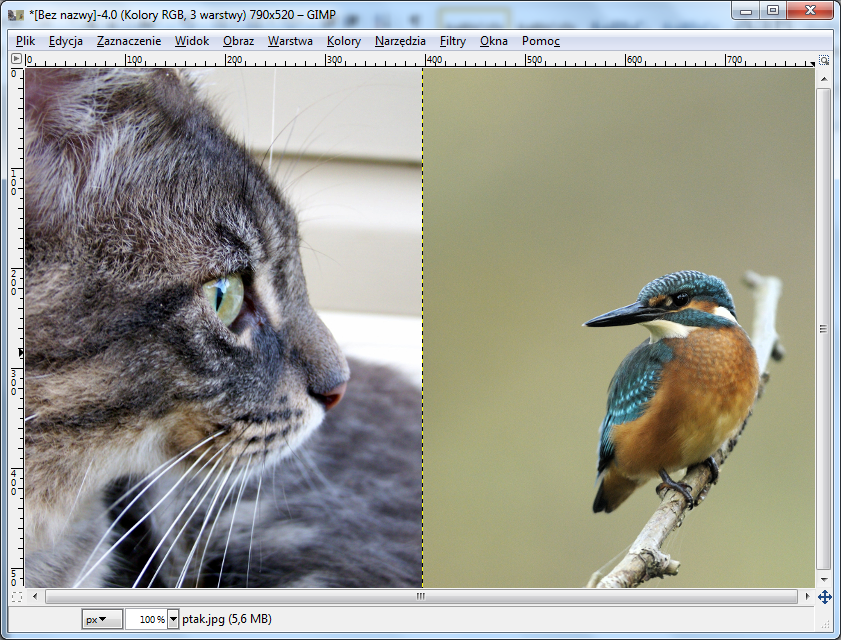Screen dimensions: 841x640
Task: Open the Pomoc menu
Action: [541, 41]
